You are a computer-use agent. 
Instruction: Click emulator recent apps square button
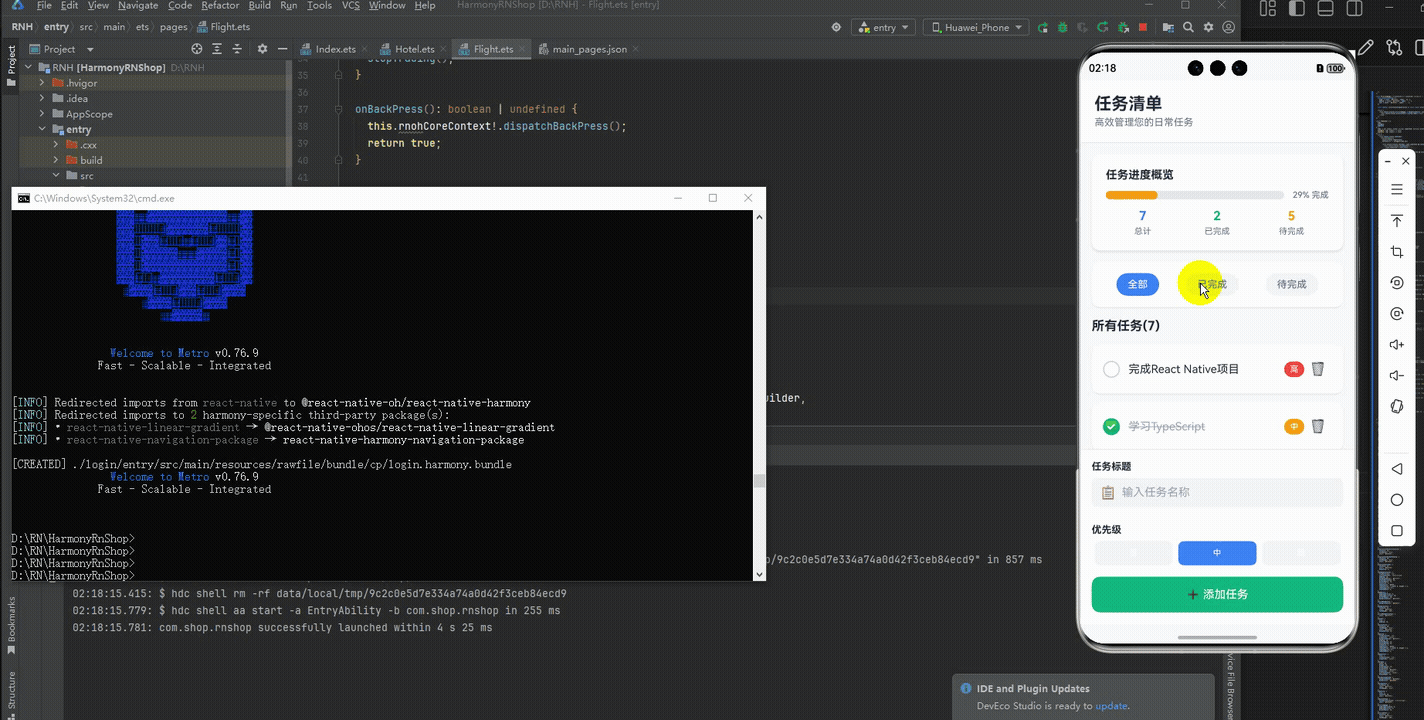click(1397, 531)
